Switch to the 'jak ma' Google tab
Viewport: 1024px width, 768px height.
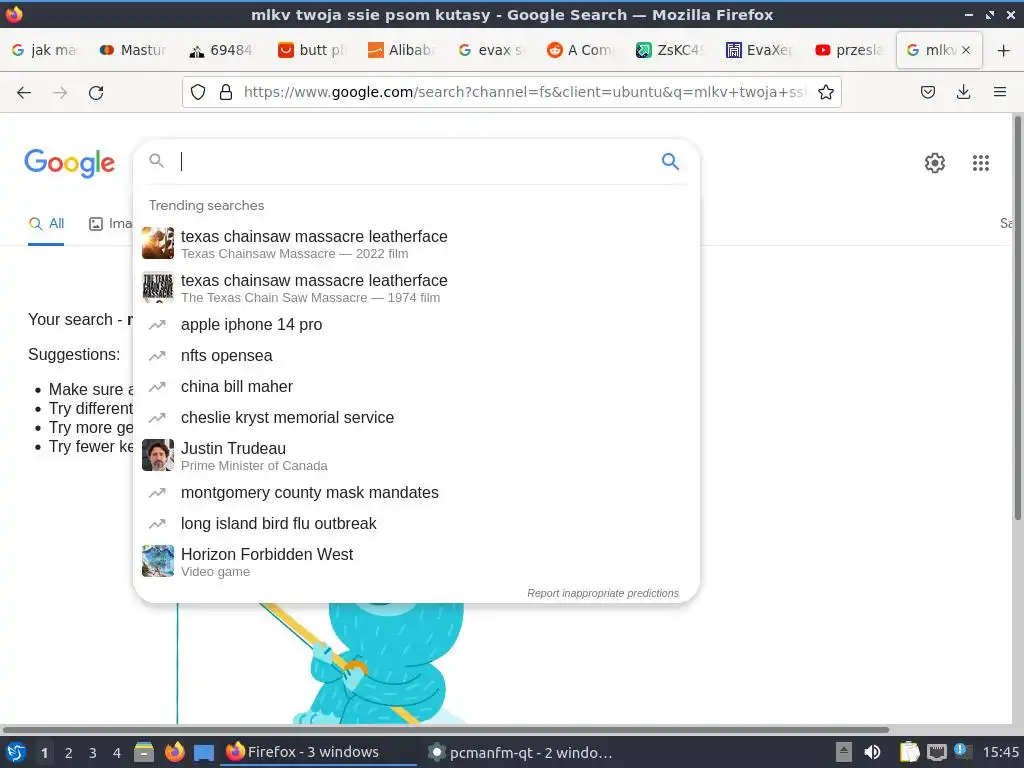(x=44, y=50)
